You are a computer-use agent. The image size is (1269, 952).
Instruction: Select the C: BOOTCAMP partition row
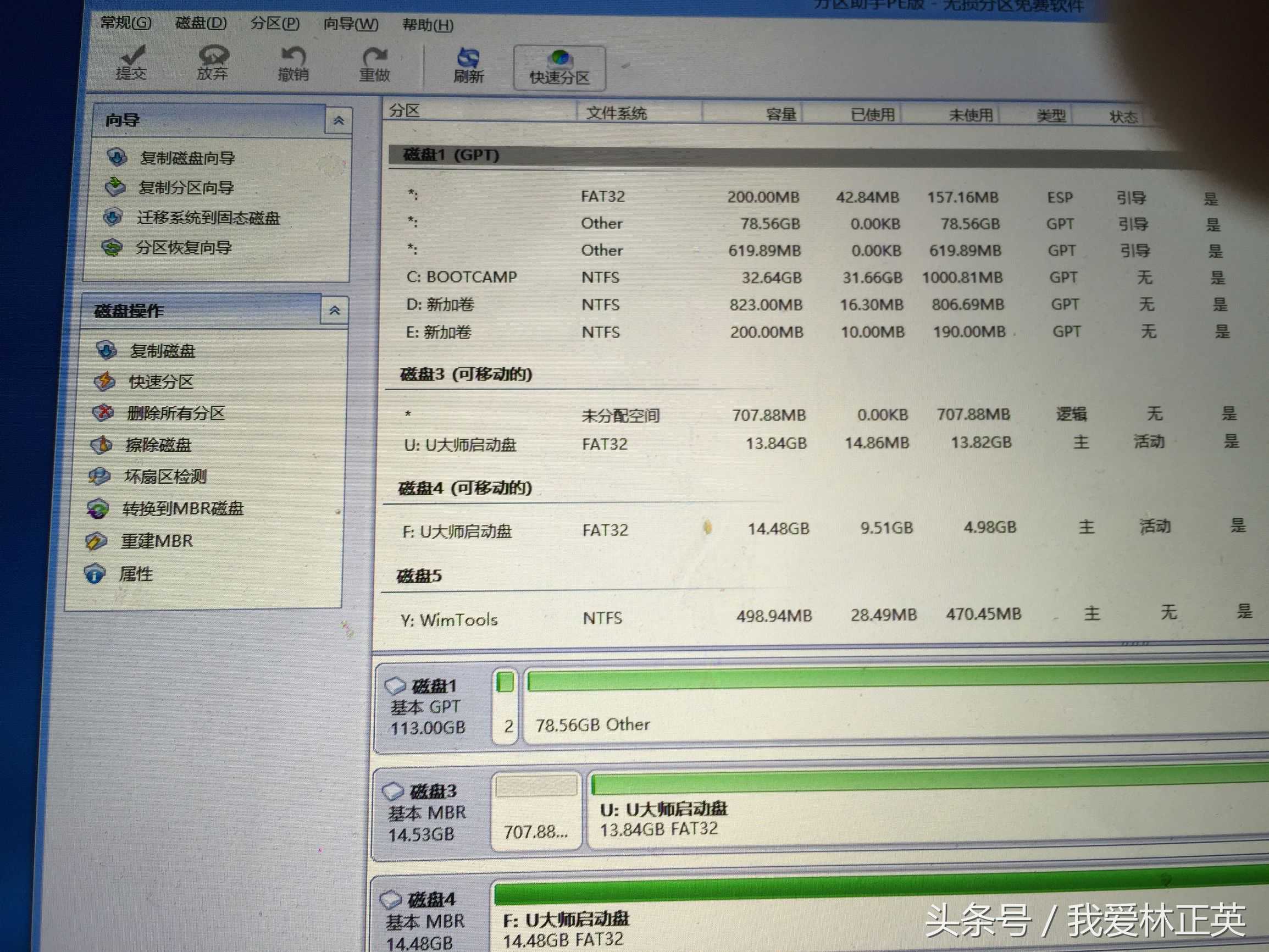461,277
